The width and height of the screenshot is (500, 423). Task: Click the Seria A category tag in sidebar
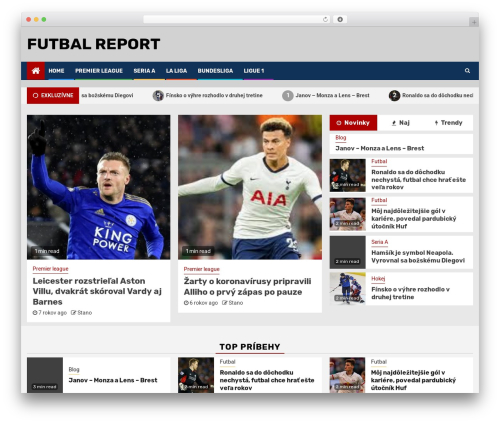pos(380,242)
